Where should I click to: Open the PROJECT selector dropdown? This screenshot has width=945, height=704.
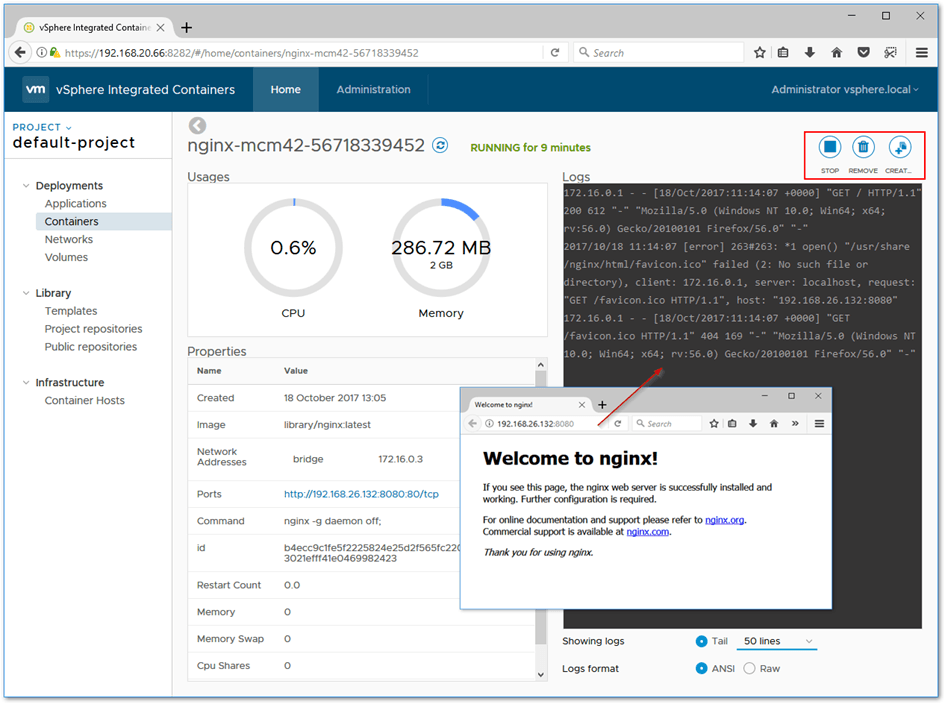pos(42,127)
